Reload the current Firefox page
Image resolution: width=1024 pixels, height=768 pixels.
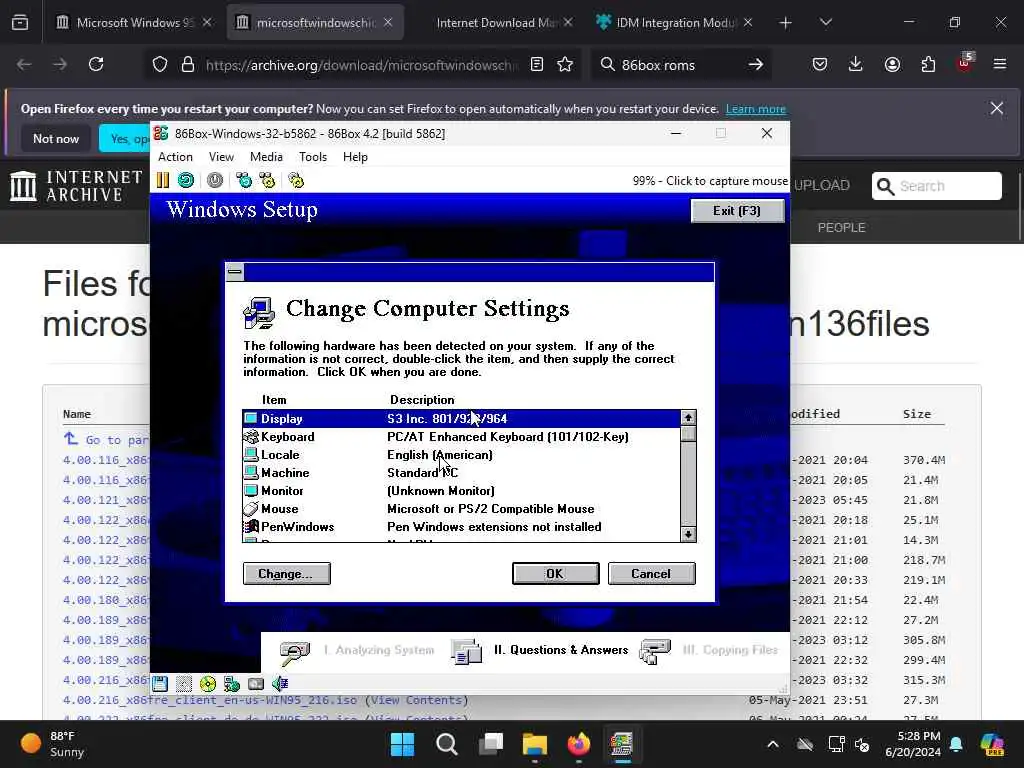click(96, 64)
